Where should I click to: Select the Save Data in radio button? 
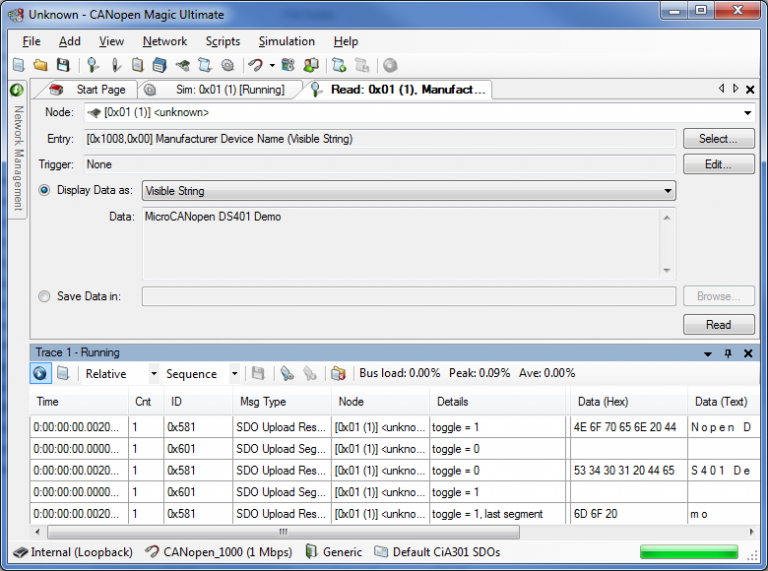click(x=44, y=296)
